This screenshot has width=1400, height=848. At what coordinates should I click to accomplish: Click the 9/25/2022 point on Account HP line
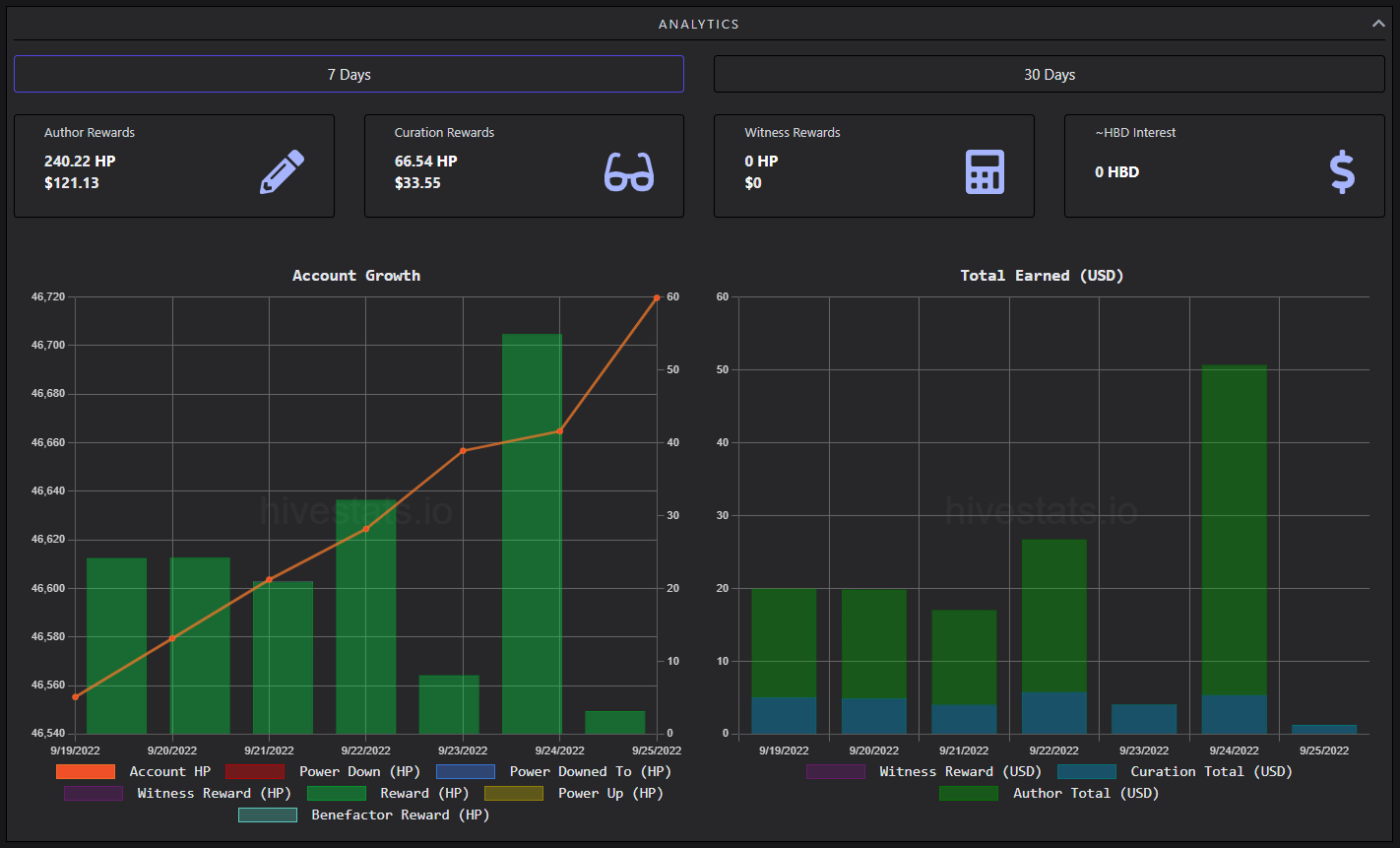(657, 297)
